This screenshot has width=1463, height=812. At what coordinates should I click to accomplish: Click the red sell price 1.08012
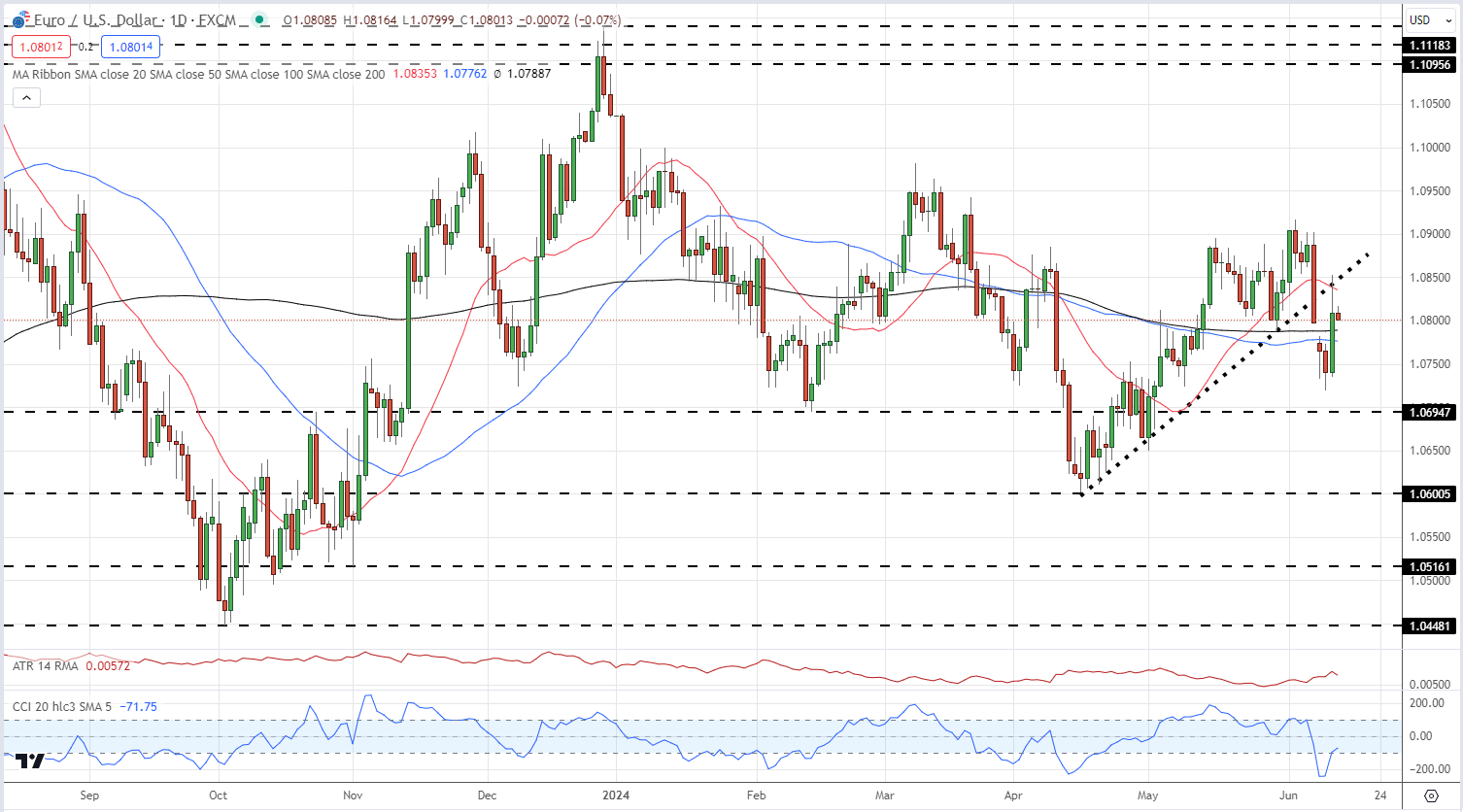(41, 47)
